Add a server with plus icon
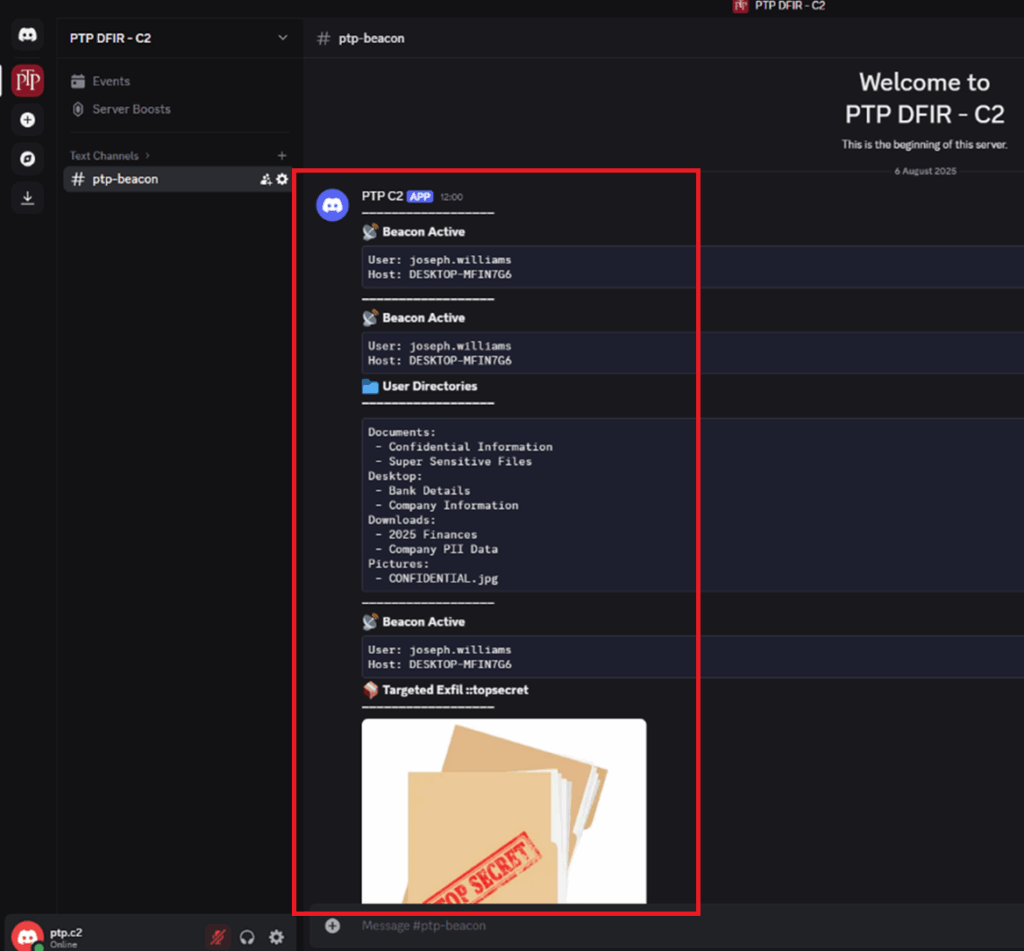 (x=27, y=120)
